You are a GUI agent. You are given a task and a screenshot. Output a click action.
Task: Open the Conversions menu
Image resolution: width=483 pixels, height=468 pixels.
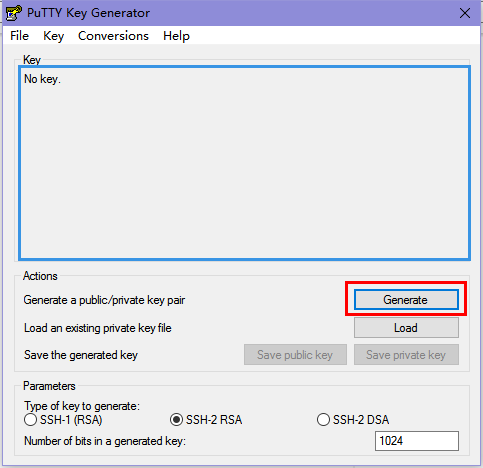113,36
